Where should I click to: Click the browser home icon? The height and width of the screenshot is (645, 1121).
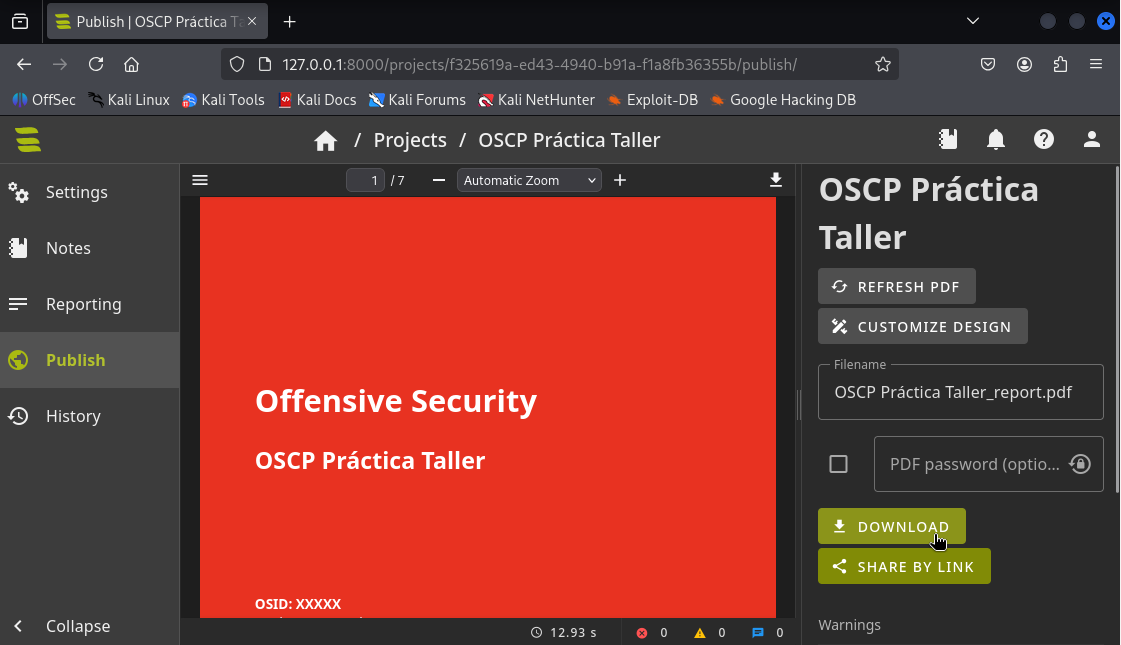(x=132, y=64)
